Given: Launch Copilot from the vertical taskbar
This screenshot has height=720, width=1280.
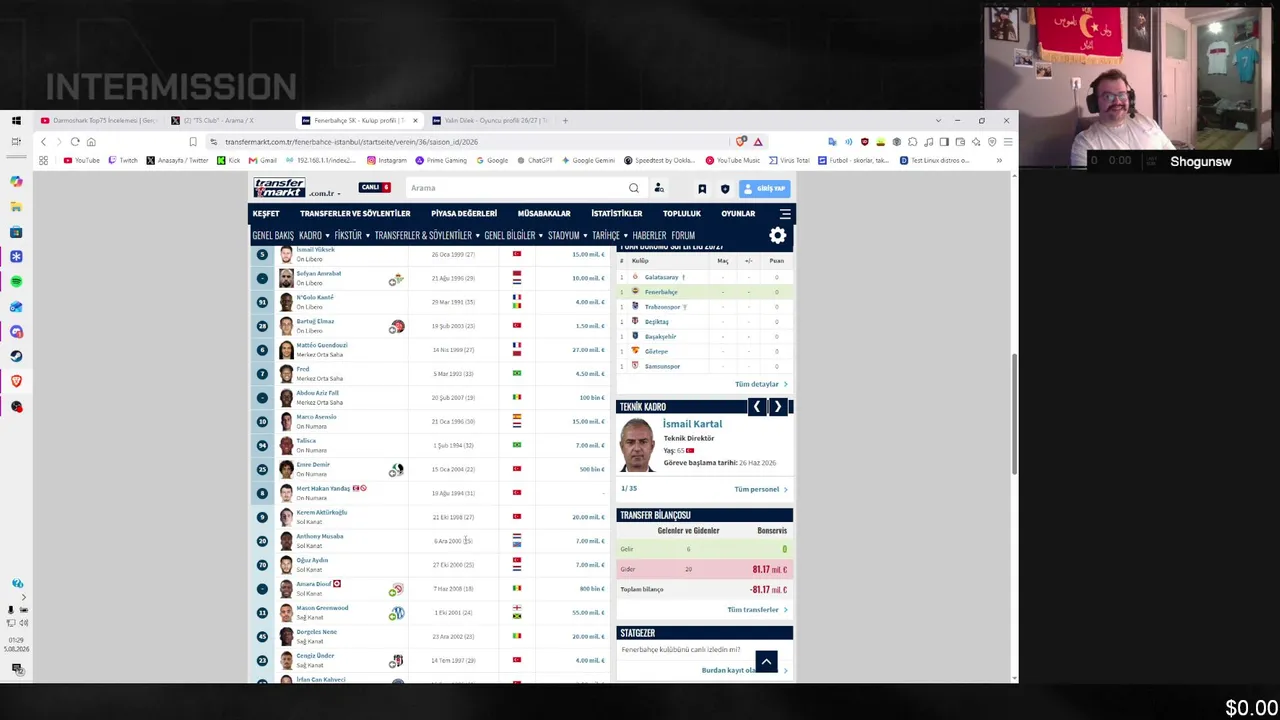Looking at the screenshot, I should [x=16, y=182].
